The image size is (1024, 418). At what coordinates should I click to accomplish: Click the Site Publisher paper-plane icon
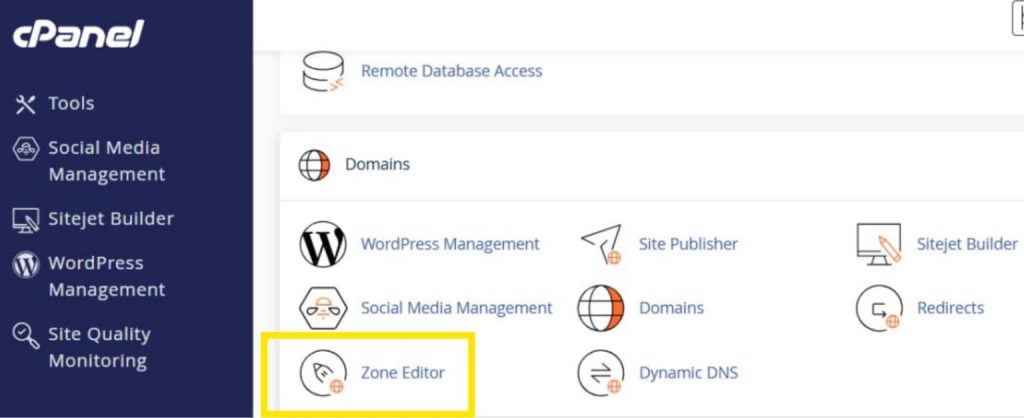[x=601, y=244]
